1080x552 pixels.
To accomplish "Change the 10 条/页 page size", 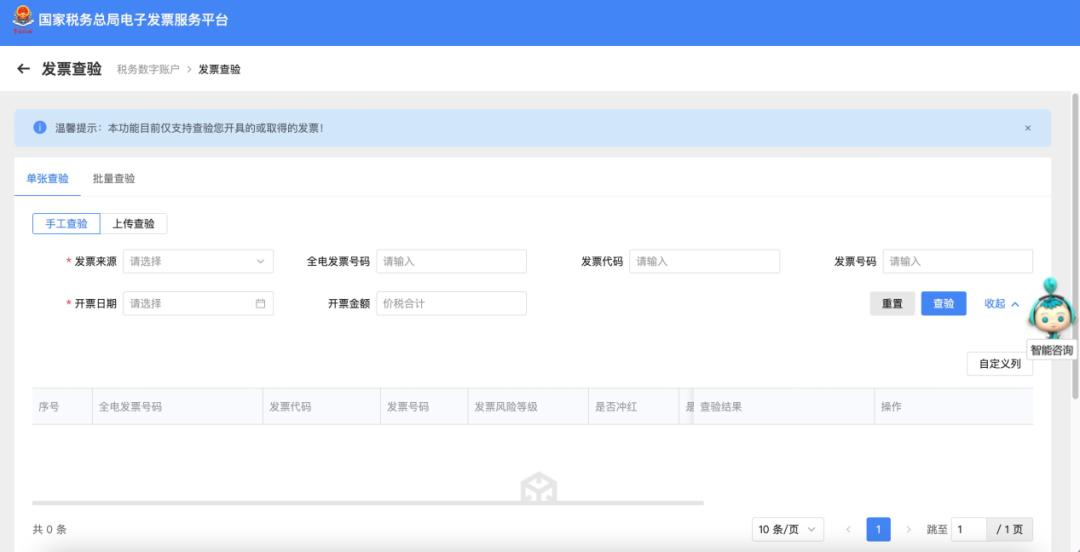I will [x=787, y=529].
